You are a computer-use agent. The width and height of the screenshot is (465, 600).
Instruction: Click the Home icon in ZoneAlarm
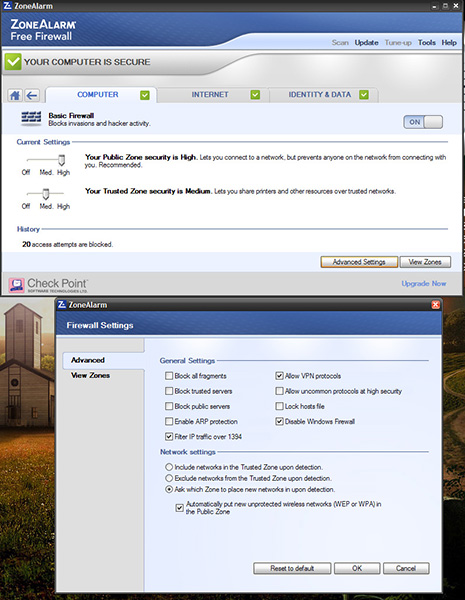(15, 95)
